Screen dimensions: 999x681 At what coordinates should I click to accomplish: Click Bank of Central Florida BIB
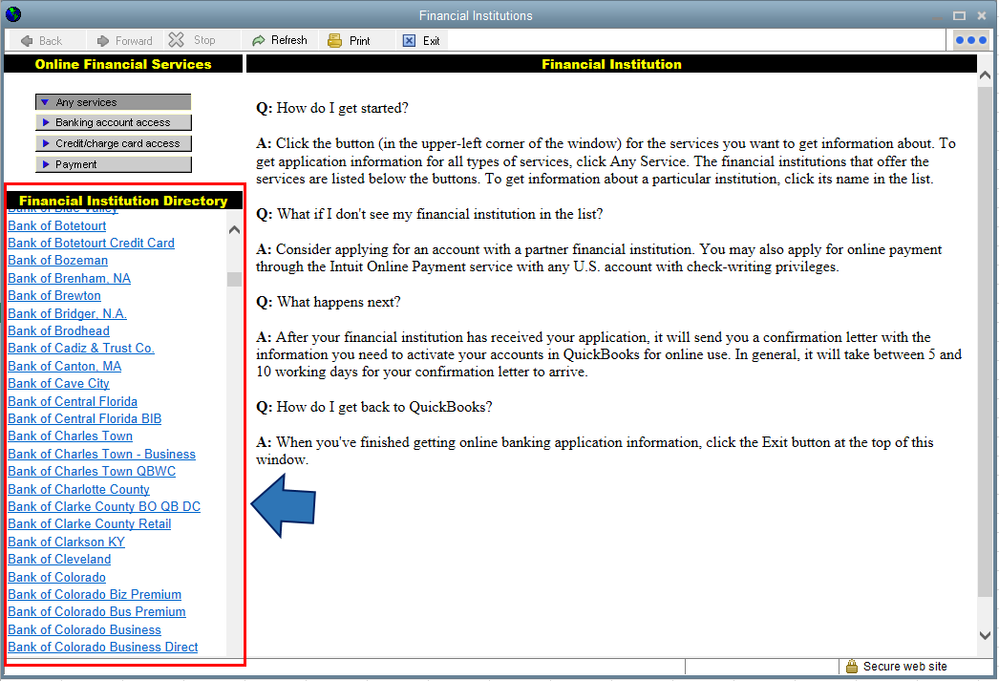85,419
